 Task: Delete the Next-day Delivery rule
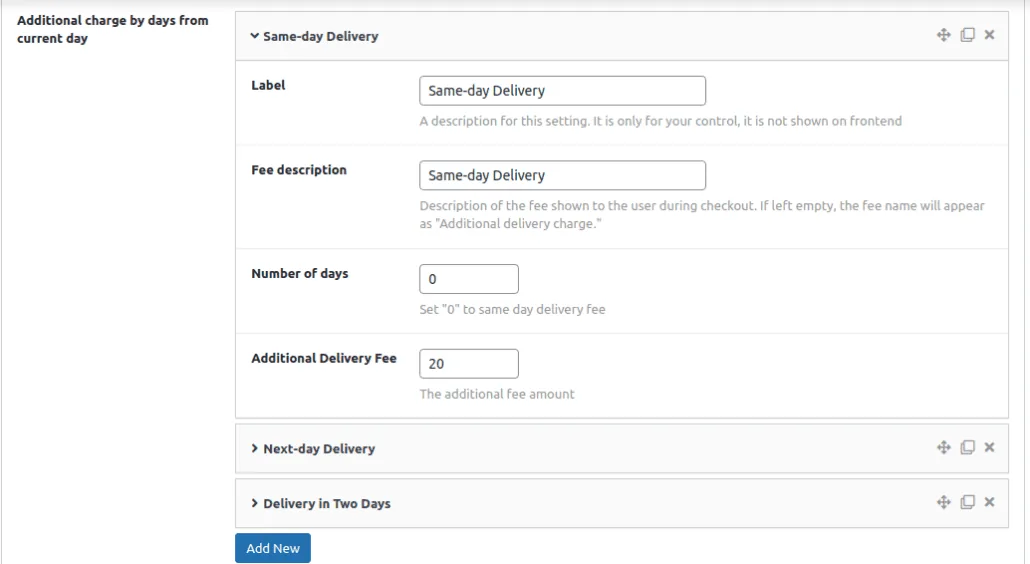[989, 447]
